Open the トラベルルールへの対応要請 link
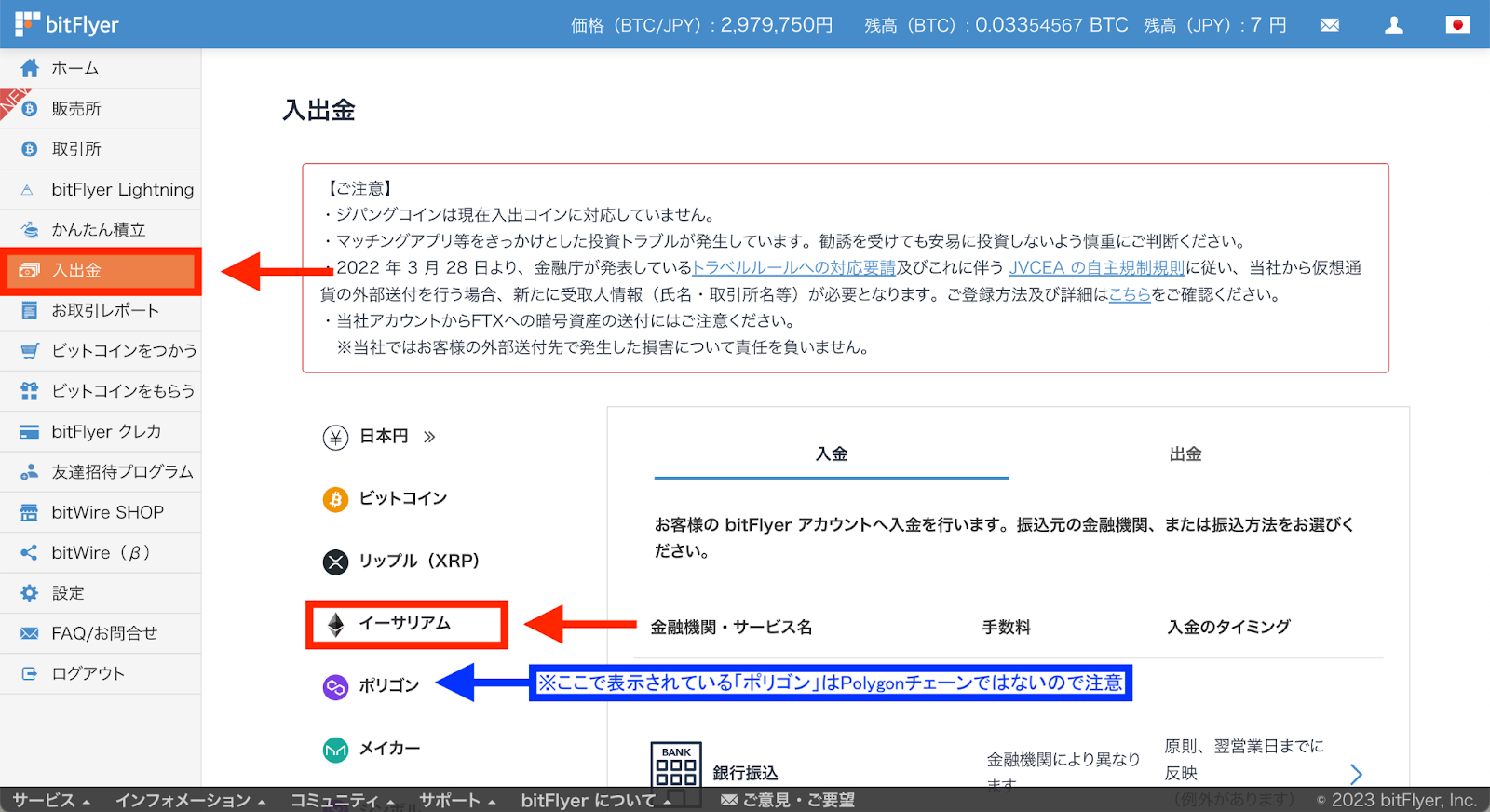Image resolution: width=1490 pixels, height=812 pixels. [793, 268]
